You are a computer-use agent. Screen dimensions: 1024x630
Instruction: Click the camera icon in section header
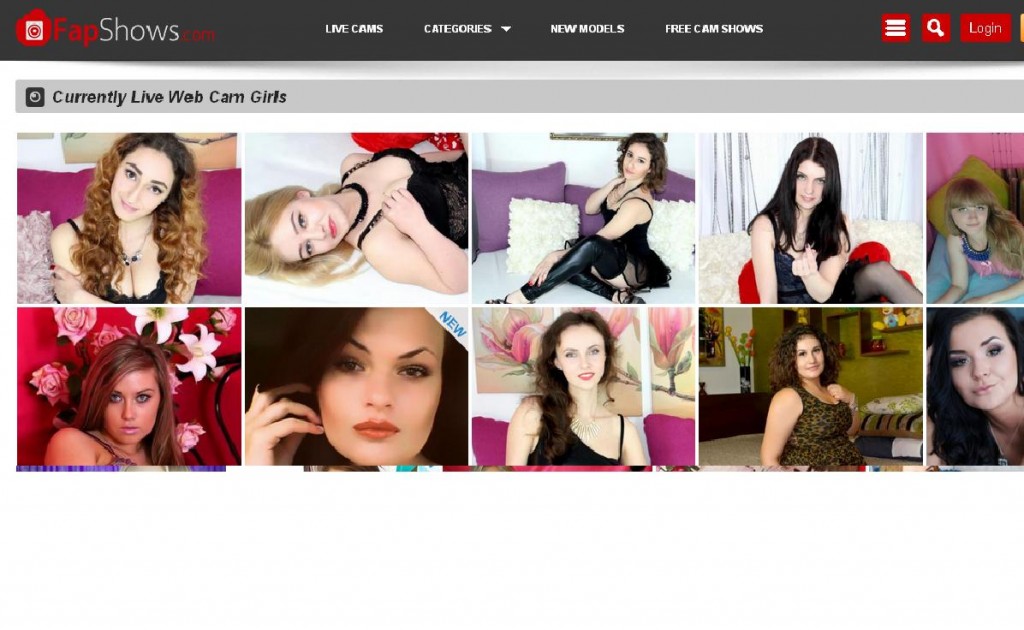(x=35, y=97)
